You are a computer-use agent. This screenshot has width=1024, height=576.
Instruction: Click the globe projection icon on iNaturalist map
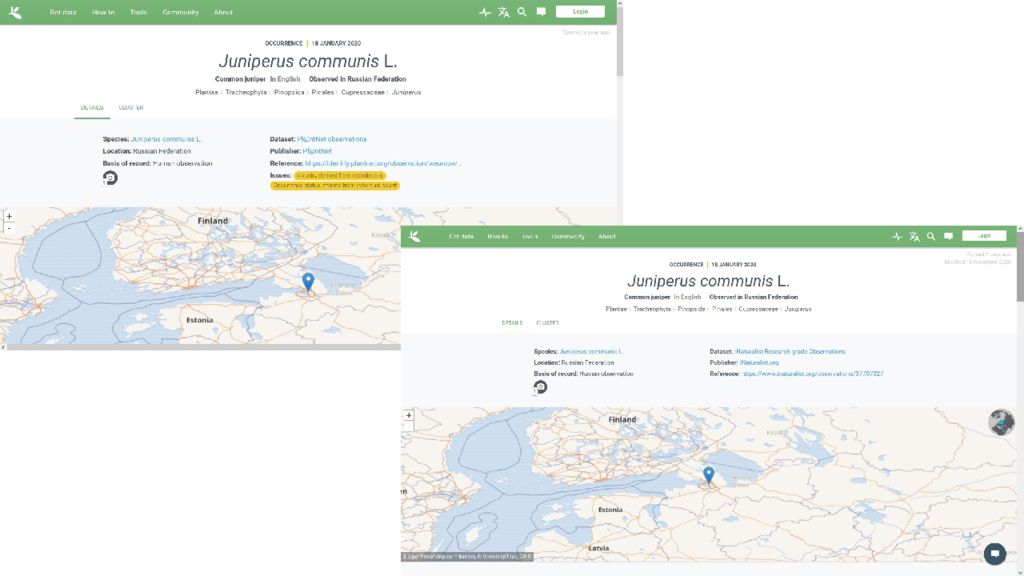click(1001, 422)
